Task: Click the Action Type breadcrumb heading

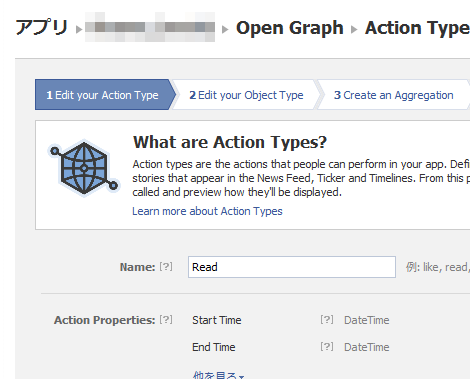Action: point(417,28)
